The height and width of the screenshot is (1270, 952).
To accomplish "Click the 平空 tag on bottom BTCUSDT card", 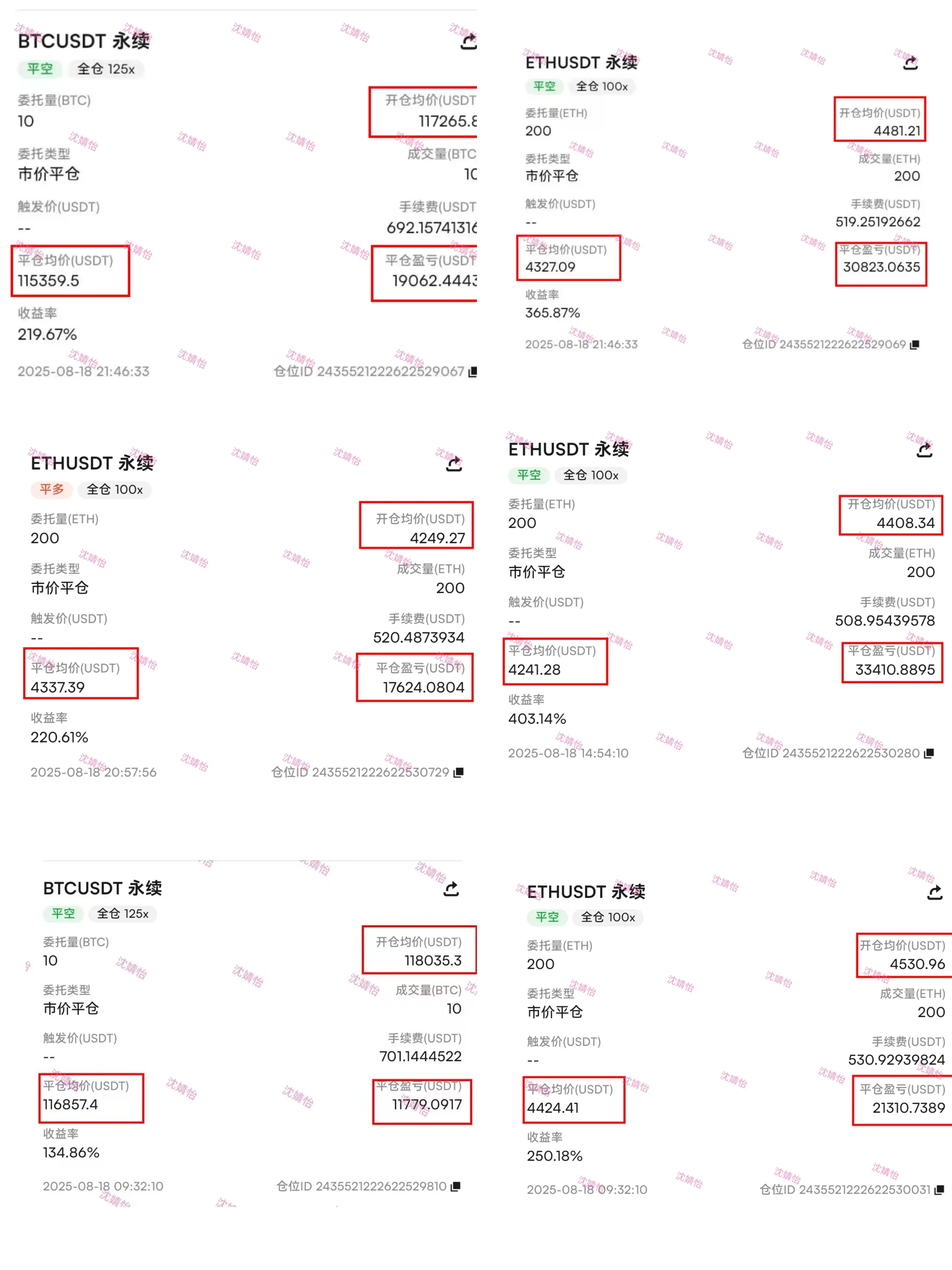I will (63, 913).
